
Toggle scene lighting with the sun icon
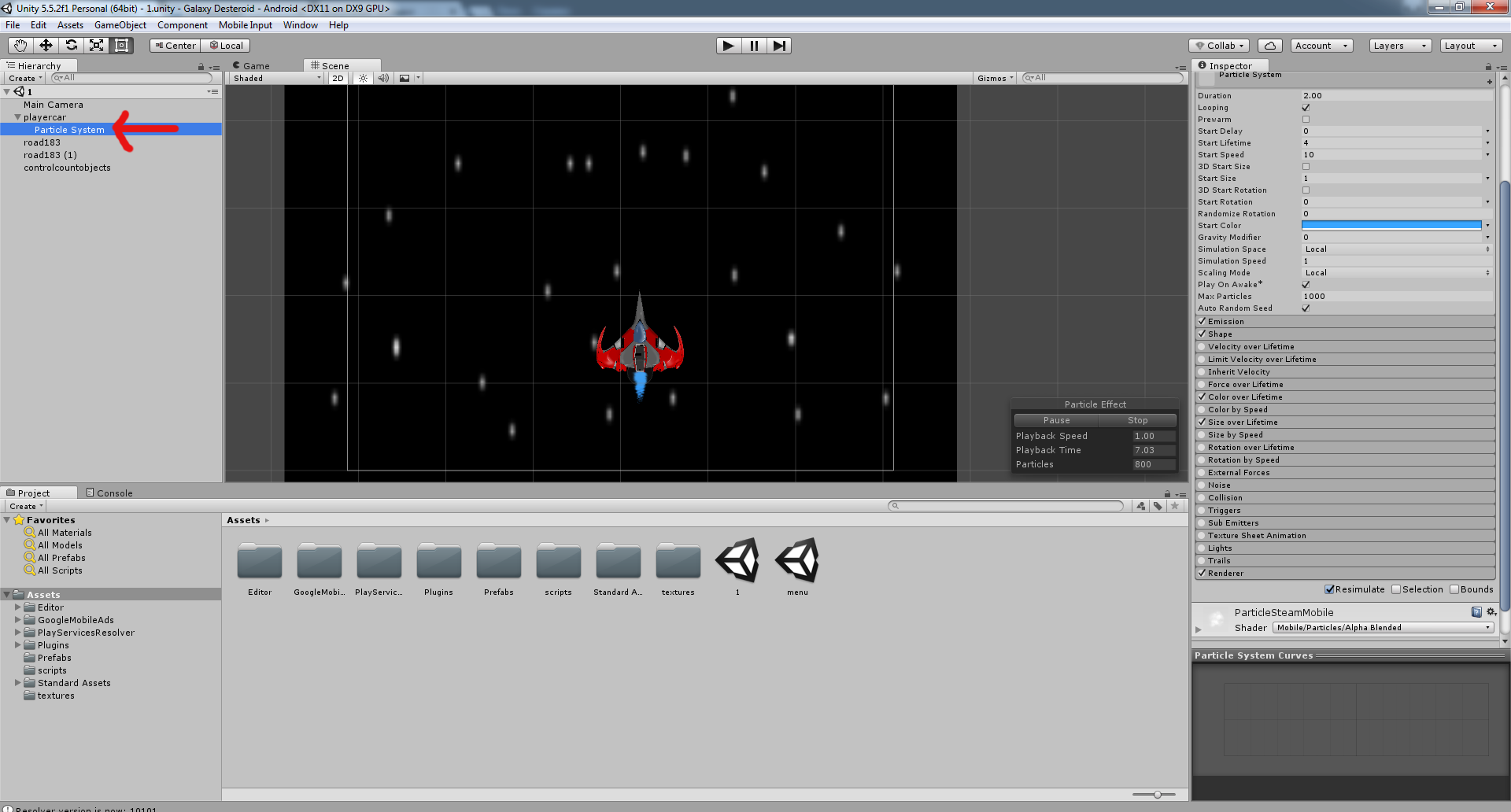point(363,77)
